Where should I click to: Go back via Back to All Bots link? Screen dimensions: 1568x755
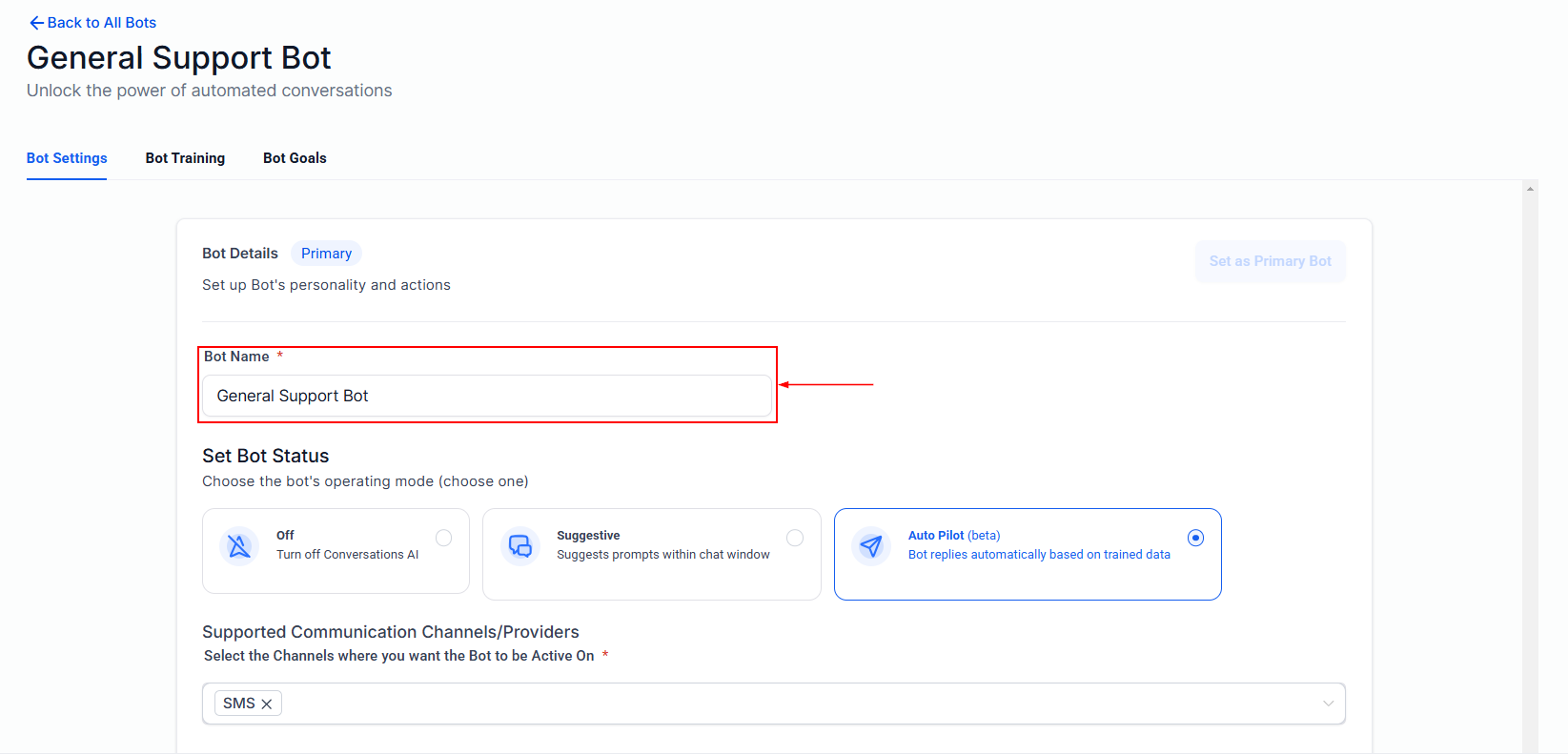[x=92, y=23]
